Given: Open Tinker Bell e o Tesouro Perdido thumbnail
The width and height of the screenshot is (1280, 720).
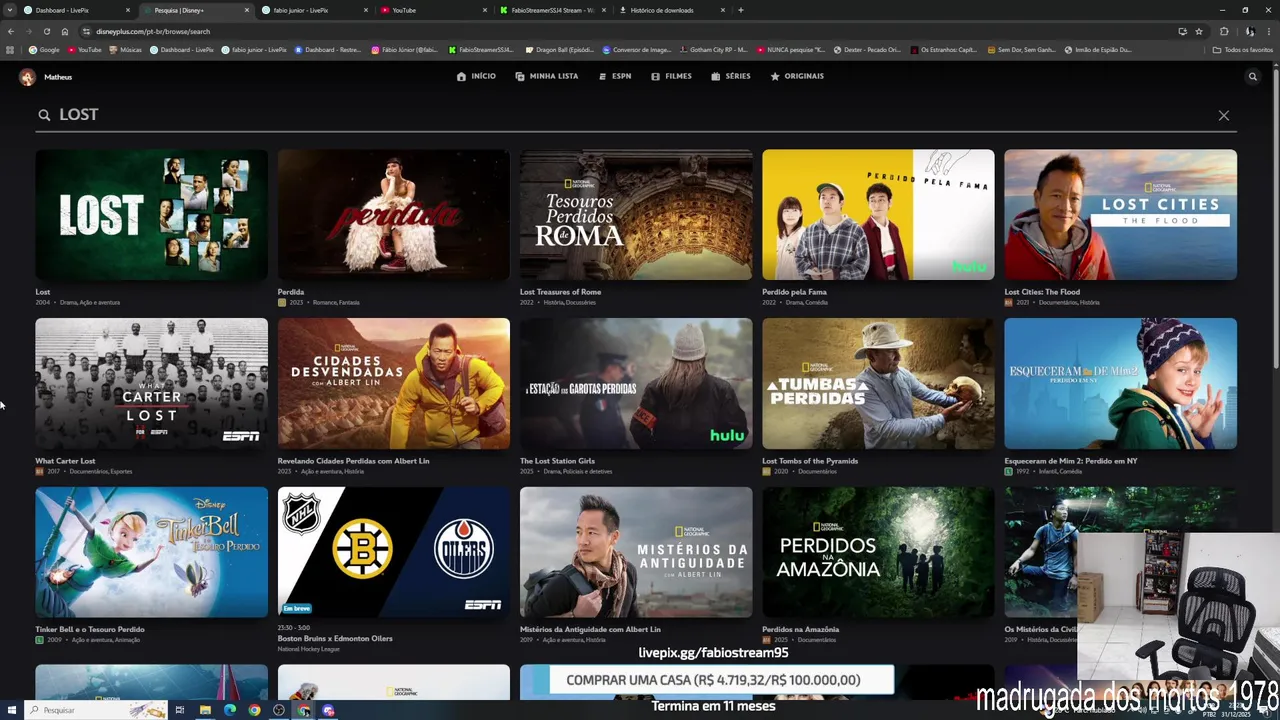Looking at the screenshot, I should tap(151, 552).
